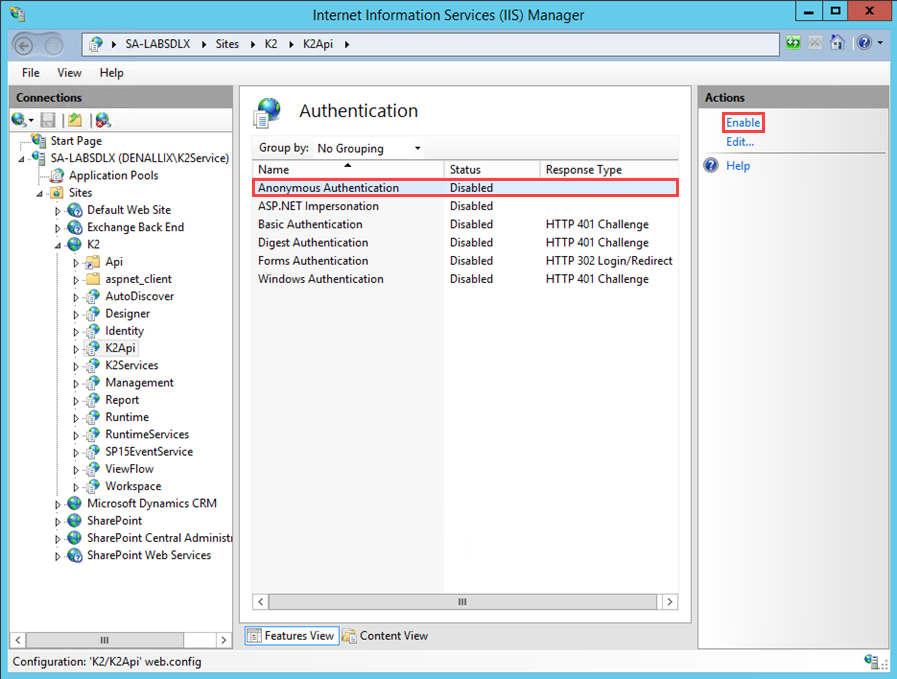Viewport: 897px width, 679px height.
Task: Click the aspnet_client folder icon
Action: pos(93,279)
